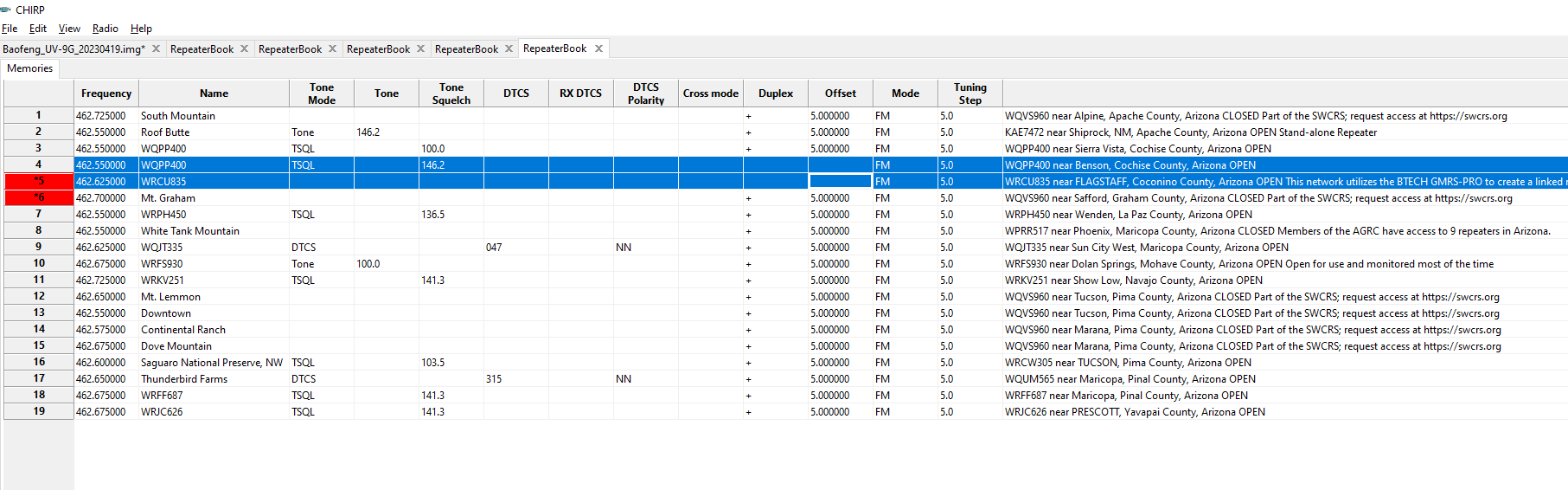Select memory row header 1
1568x490 pixels.
(x=39, y=115)
